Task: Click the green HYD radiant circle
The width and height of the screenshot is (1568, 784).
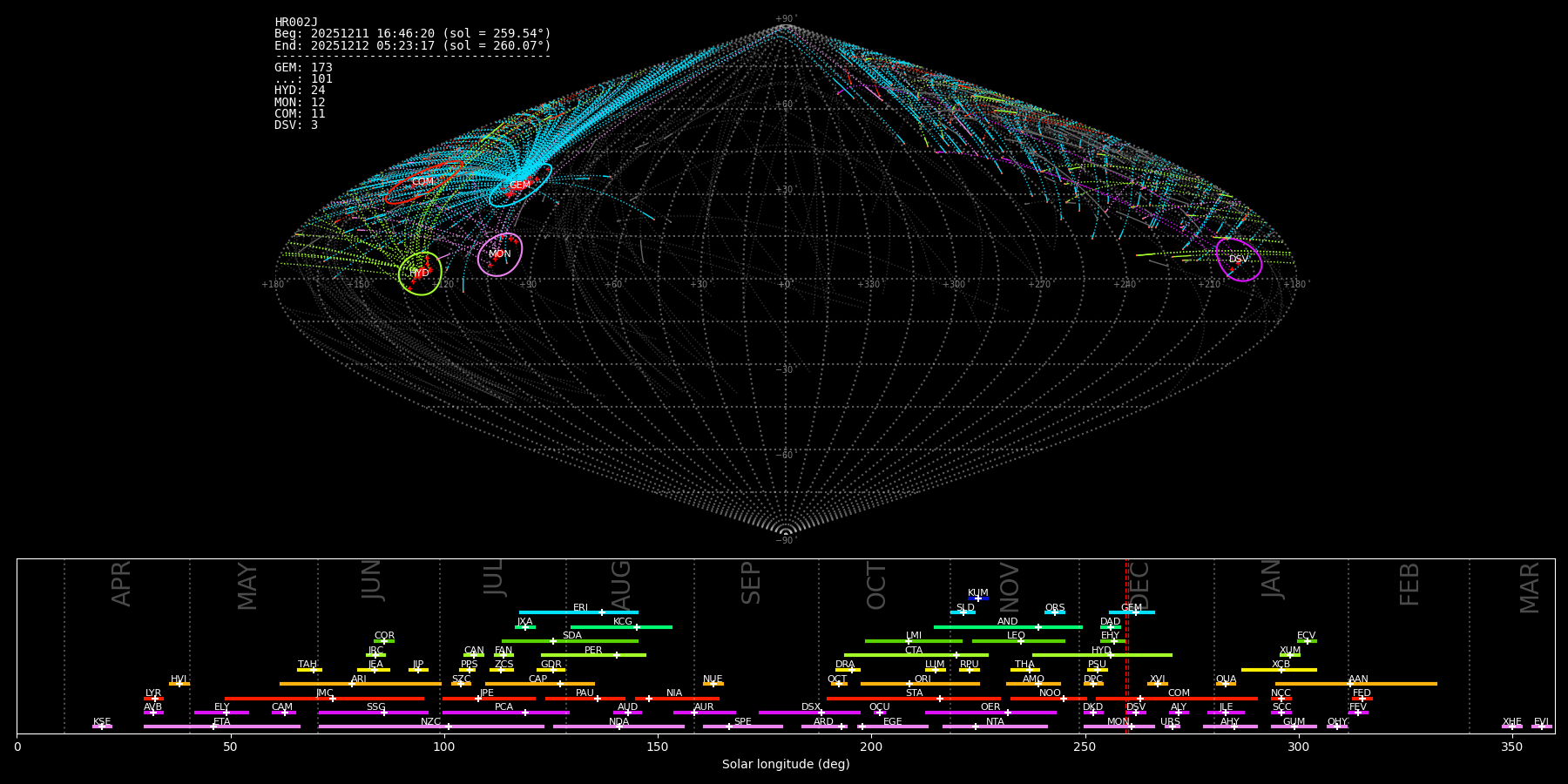Action: (x=420, y=274)
